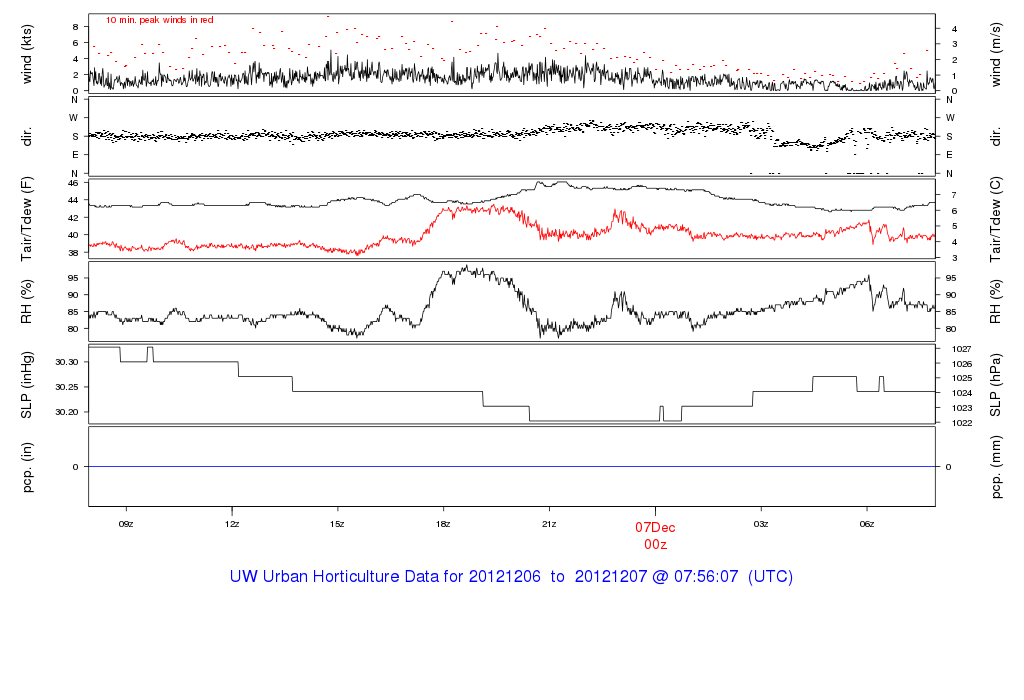Click the 'pcp. (mm)' axis label

click(995, 468)
